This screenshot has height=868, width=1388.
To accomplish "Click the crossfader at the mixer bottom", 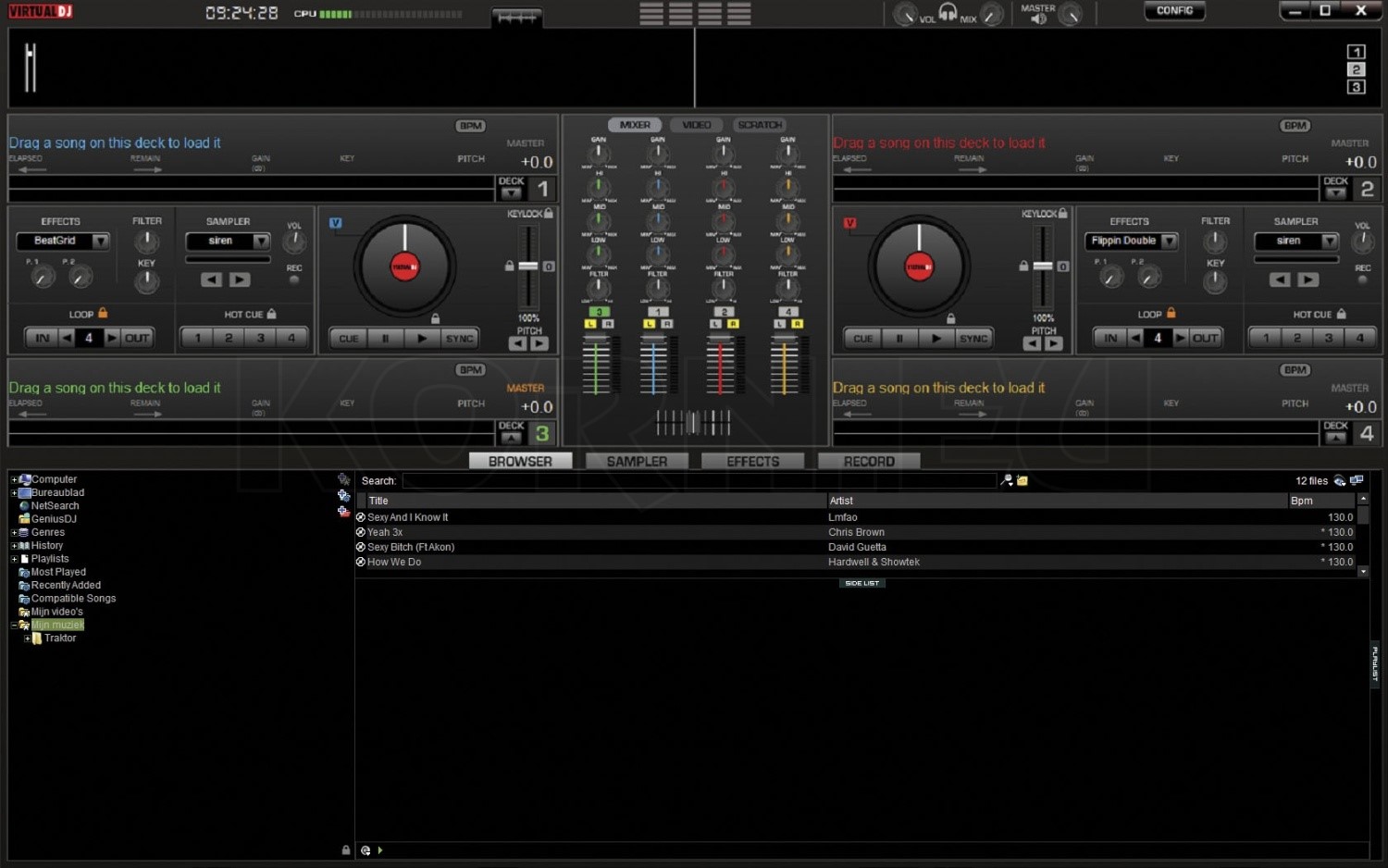I will (x=692, y=423).
